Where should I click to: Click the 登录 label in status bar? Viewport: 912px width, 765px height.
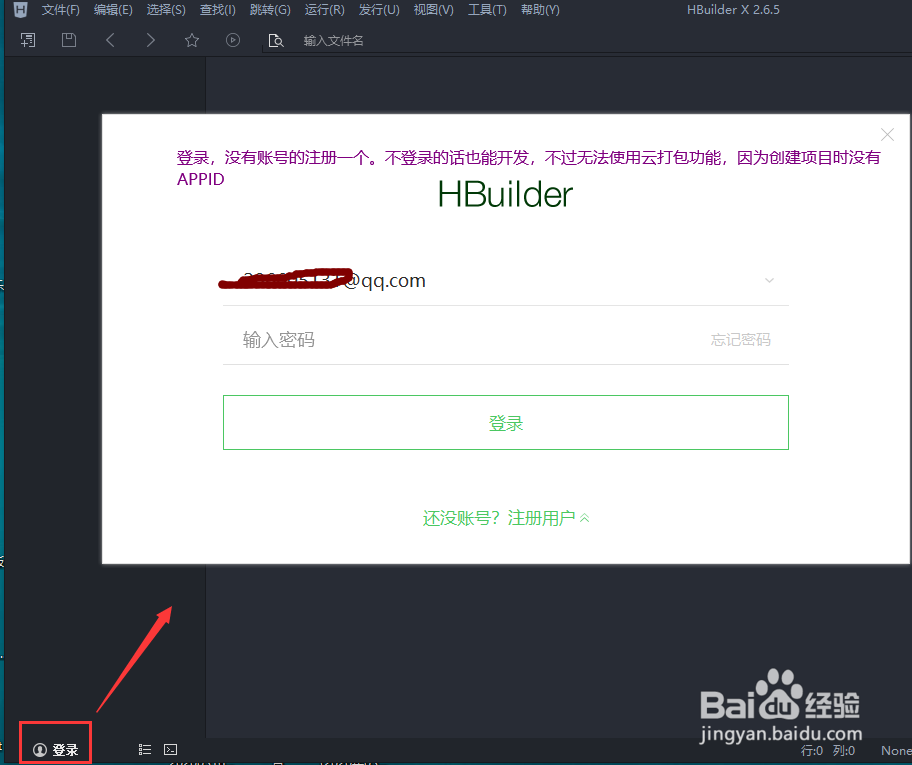point(65,750)
